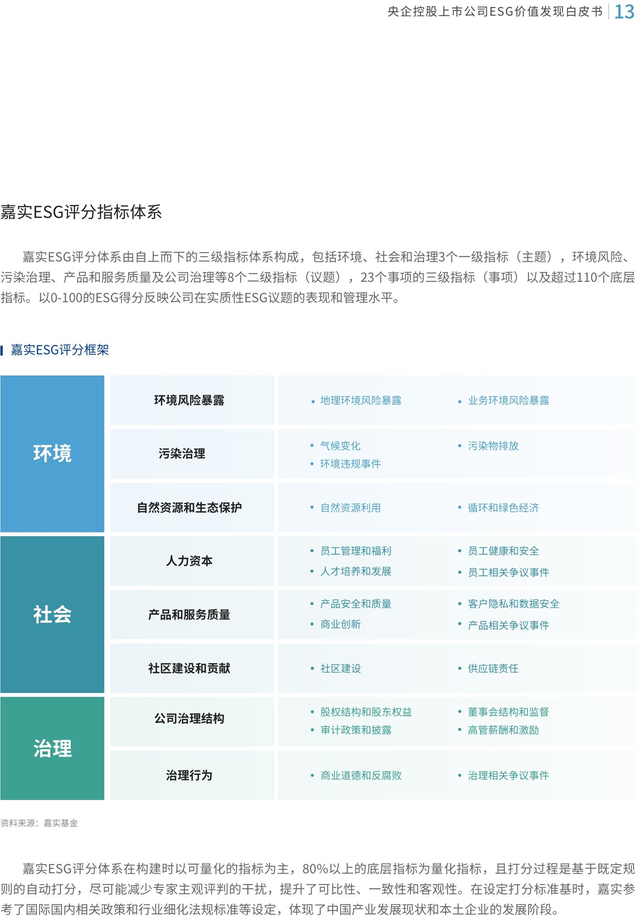Viewport: 640px width, 916px height.
Task: Select the item 业务环境风险暴露
Action: 508,401
